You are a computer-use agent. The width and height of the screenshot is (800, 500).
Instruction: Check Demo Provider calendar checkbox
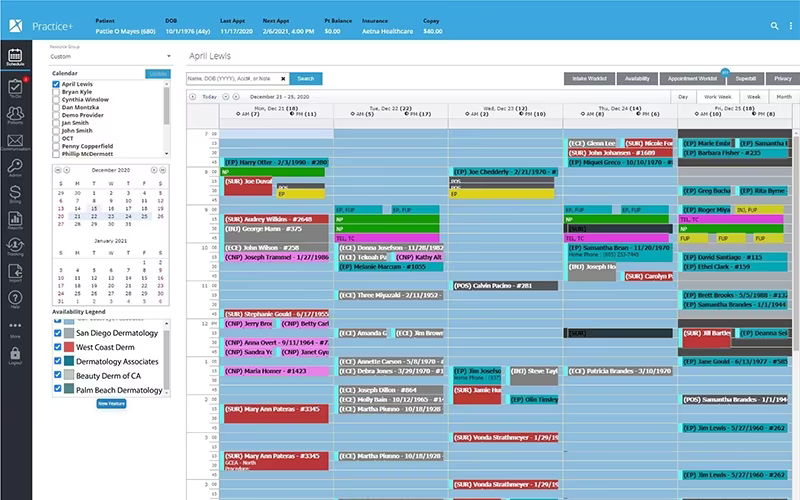point(56,115)
